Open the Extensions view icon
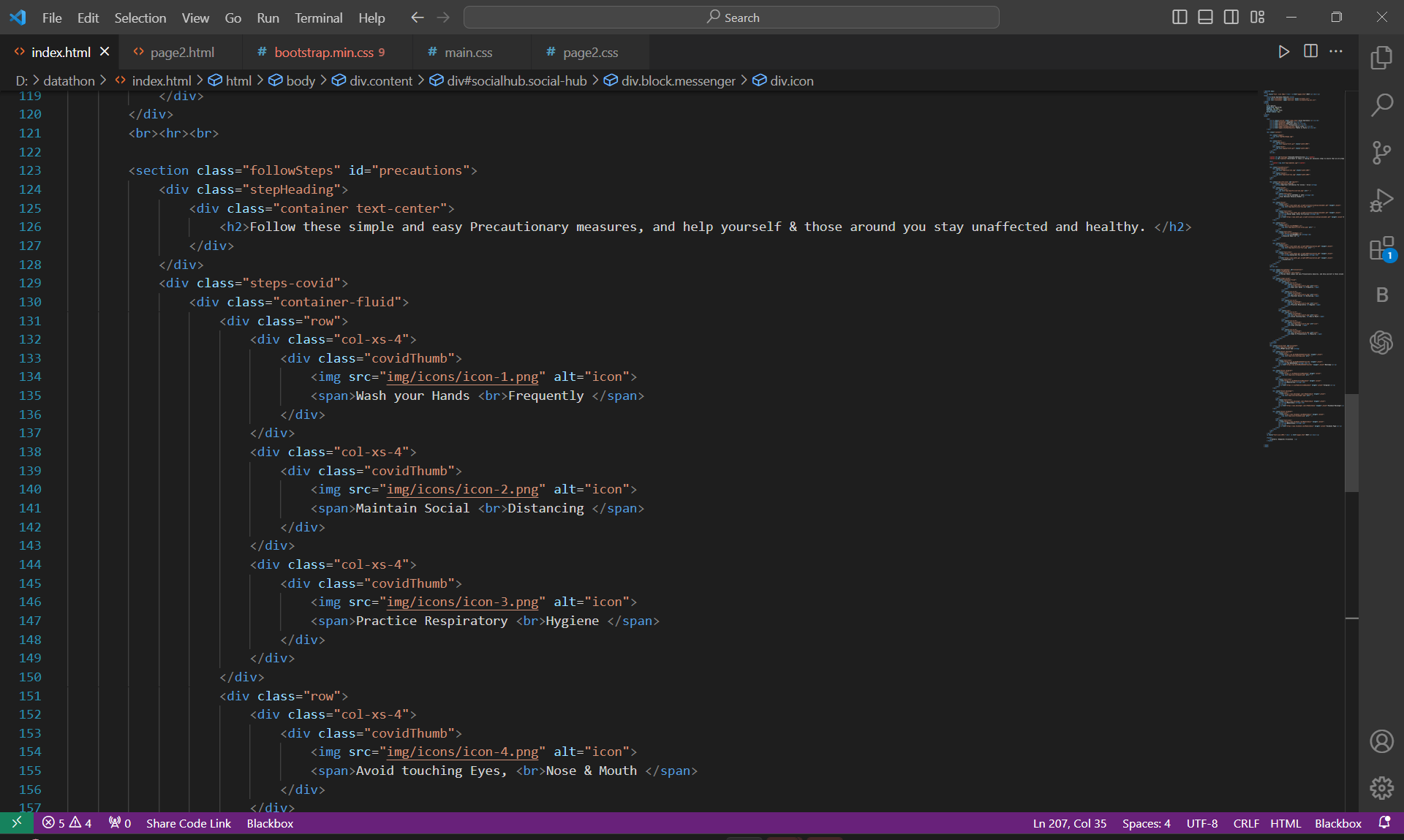 click(x=1381, y=249)
